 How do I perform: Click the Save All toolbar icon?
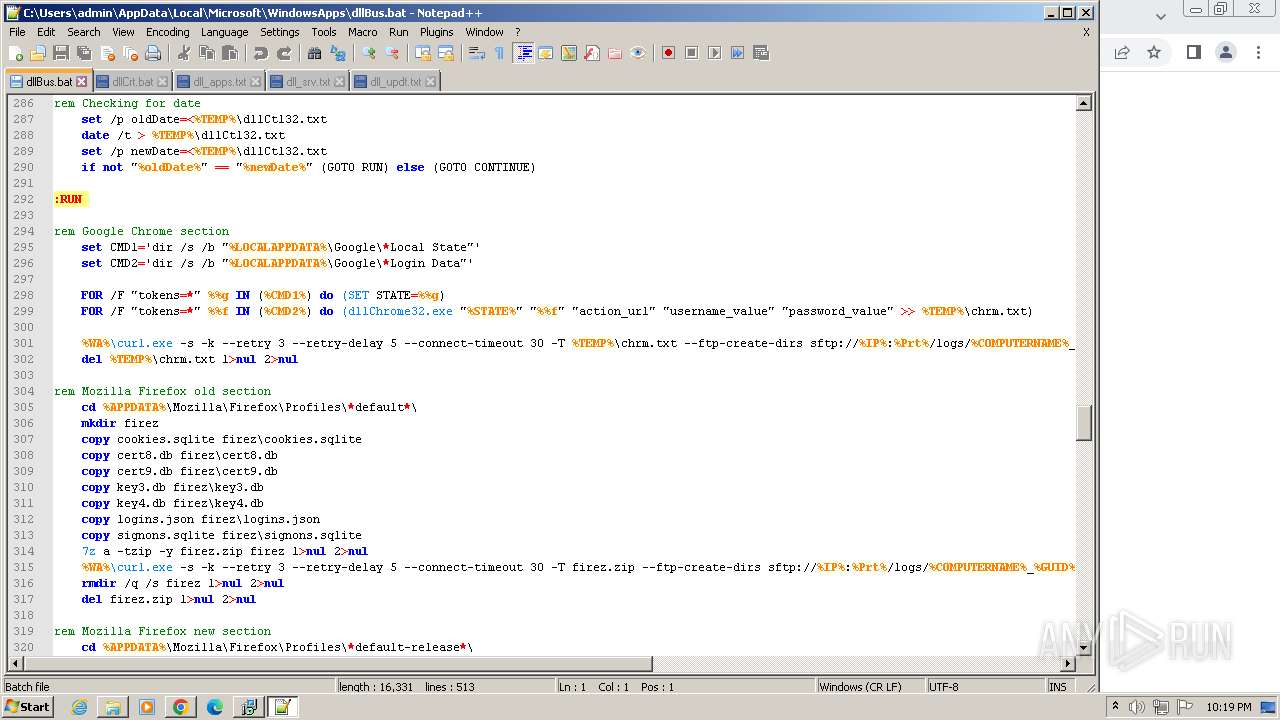tap(84, 53)
